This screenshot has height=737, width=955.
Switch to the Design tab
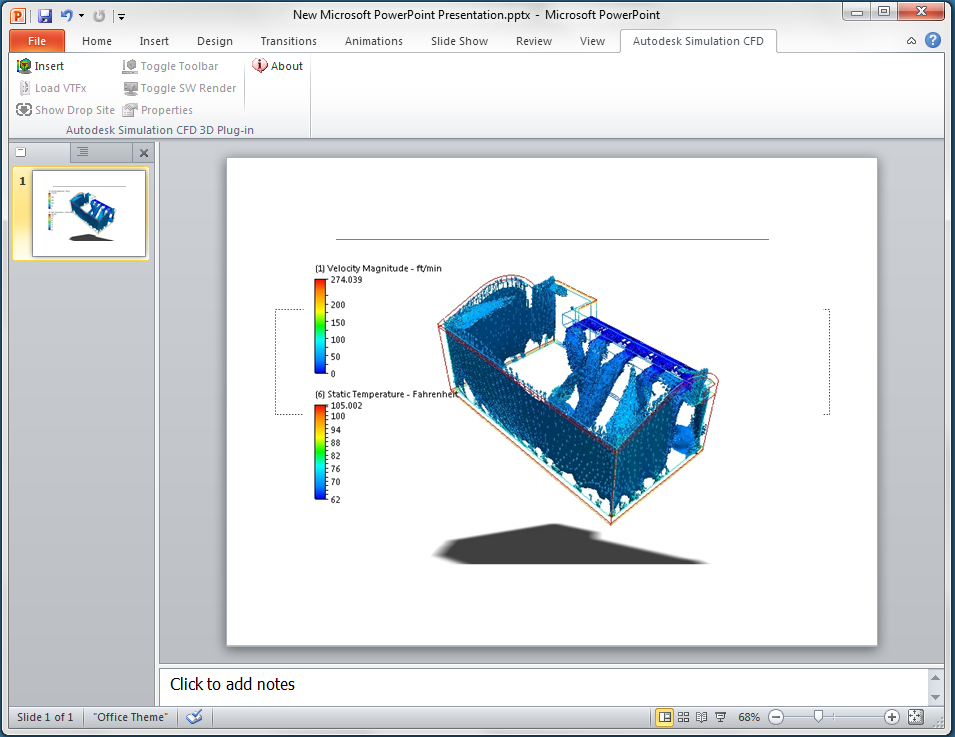pos(214,41)
